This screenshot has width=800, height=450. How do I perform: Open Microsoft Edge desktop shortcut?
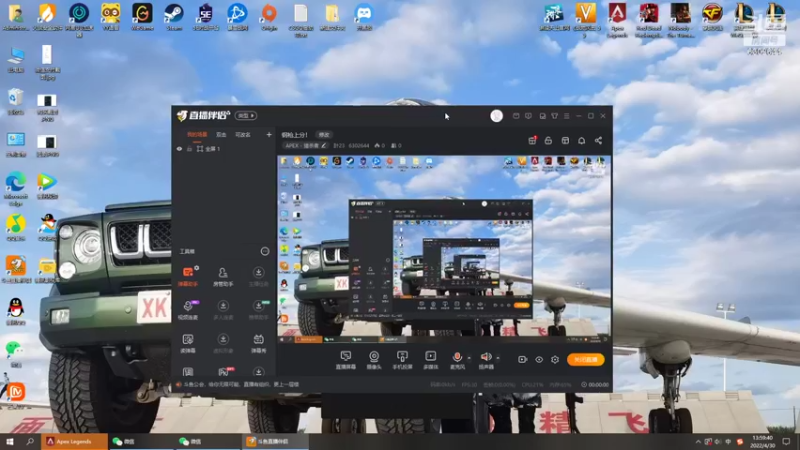click(x=16, y=189)
